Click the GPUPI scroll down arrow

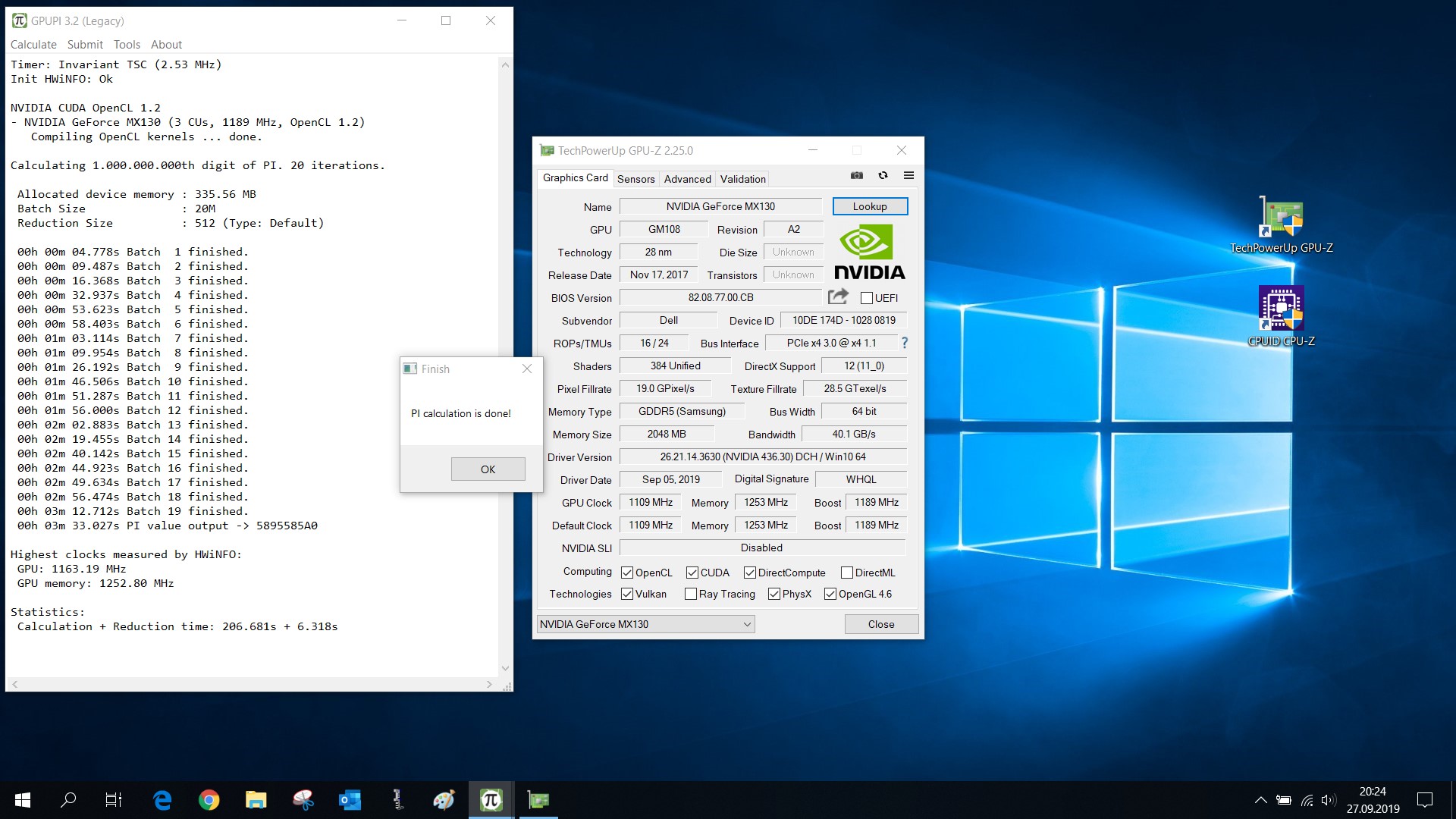click(x=505, y=669)
